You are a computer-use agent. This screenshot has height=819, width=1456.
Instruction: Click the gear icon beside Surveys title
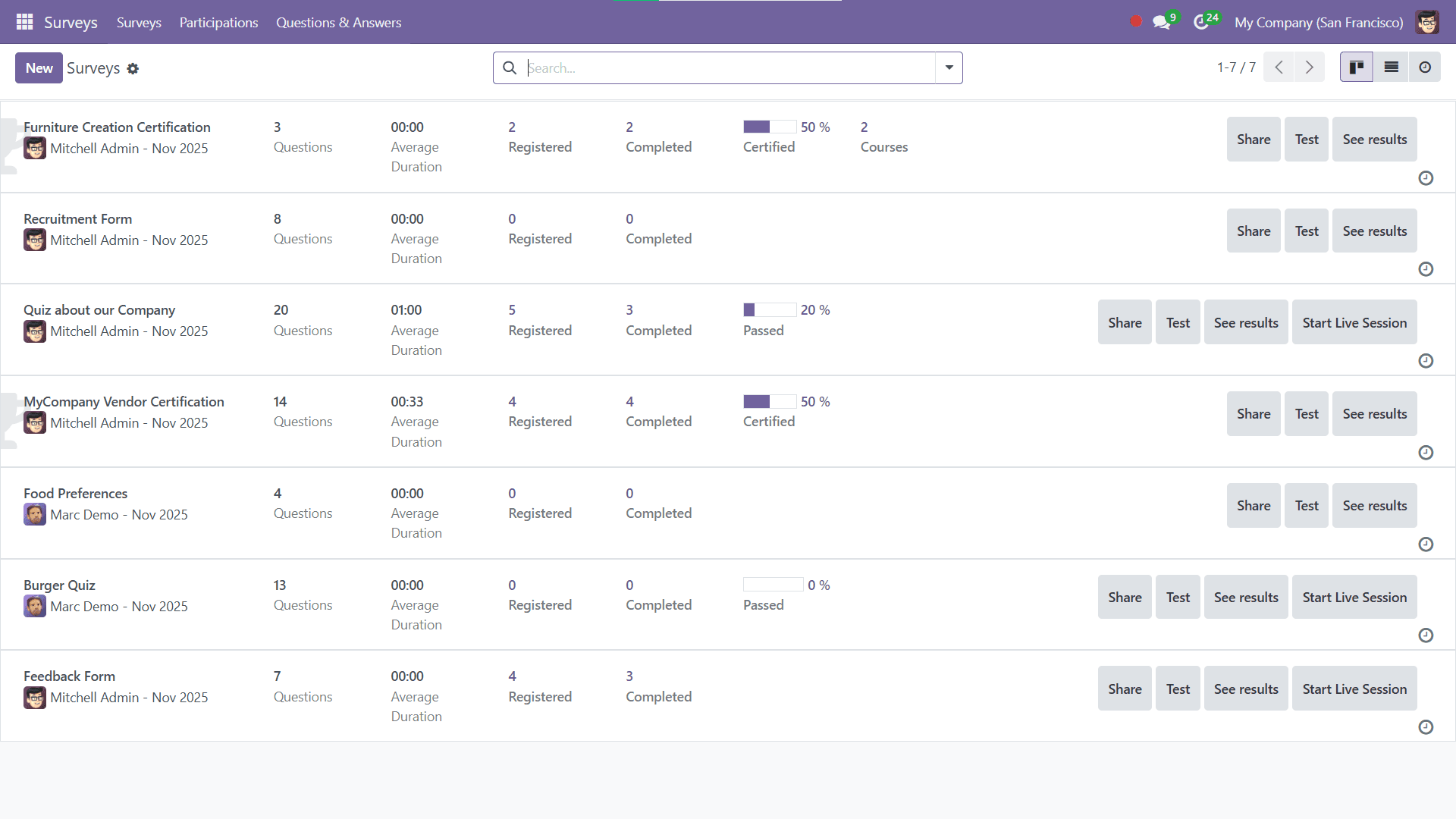(x=133, y=68)
